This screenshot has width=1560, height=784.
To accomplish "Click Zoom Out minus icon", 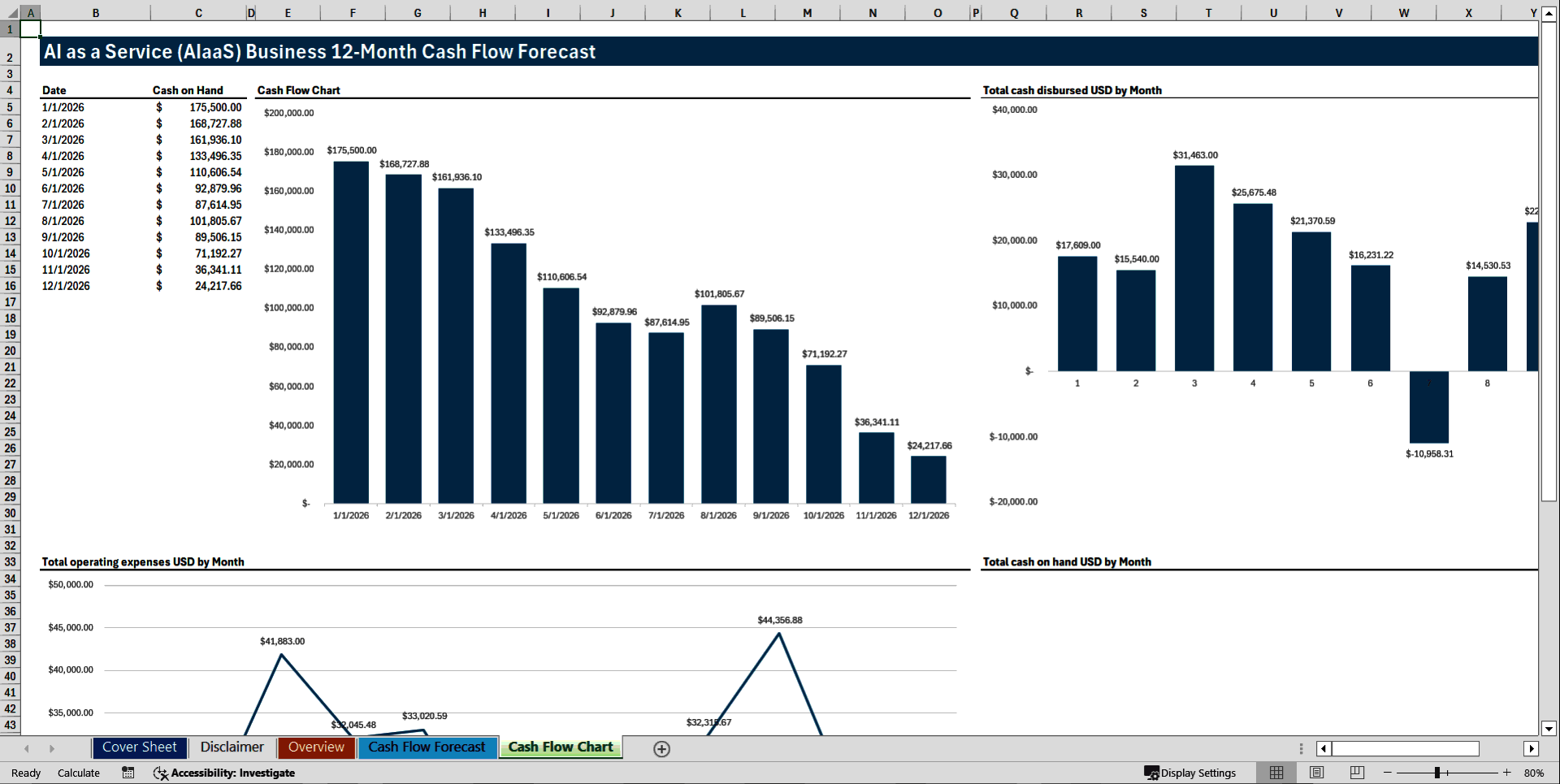I will click(1386, 773).
